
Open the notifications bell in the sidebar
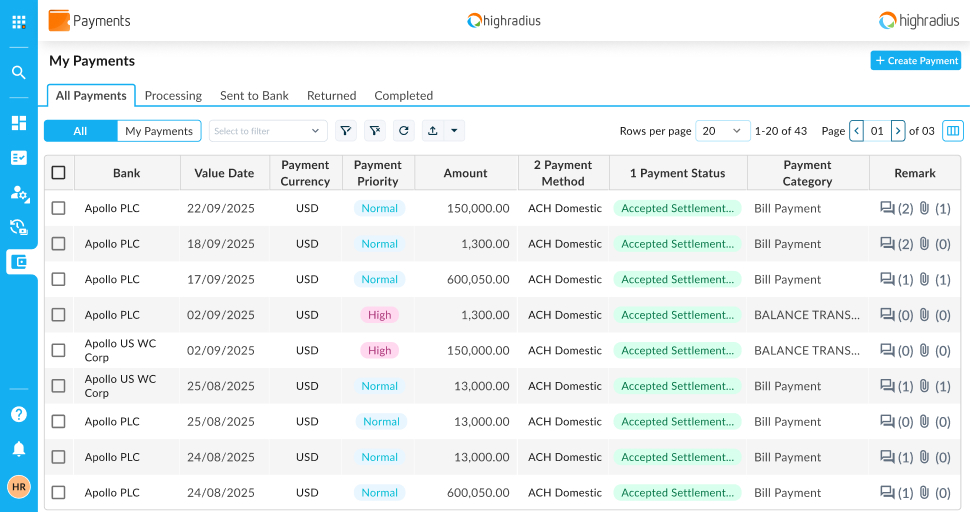[x=19, y=448]
